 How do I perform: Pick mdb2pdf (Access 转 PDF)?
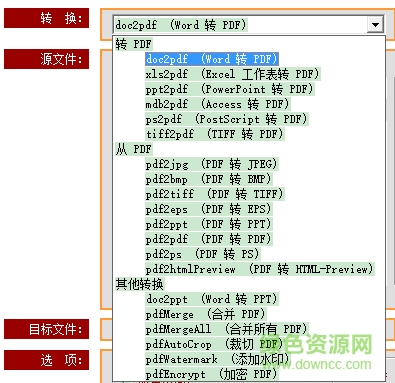tap(218, 104)
